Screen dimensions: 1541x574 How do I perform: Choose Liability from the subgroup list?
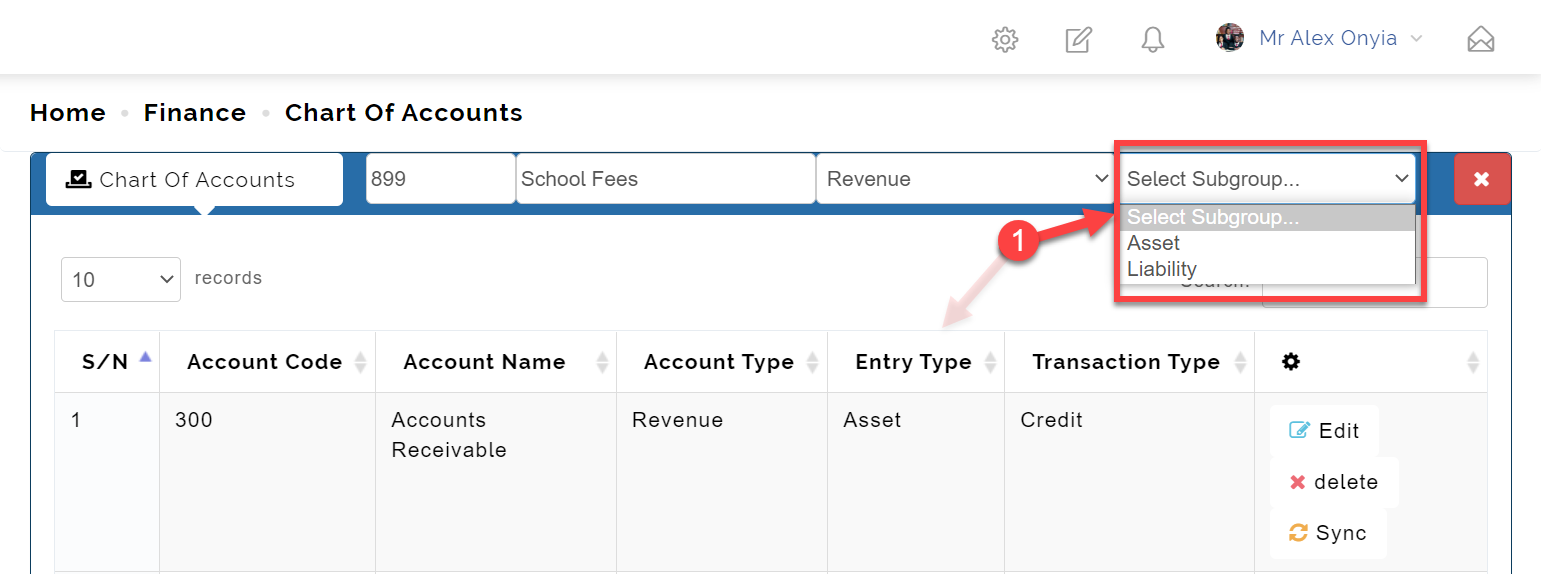coord(1267,269)
